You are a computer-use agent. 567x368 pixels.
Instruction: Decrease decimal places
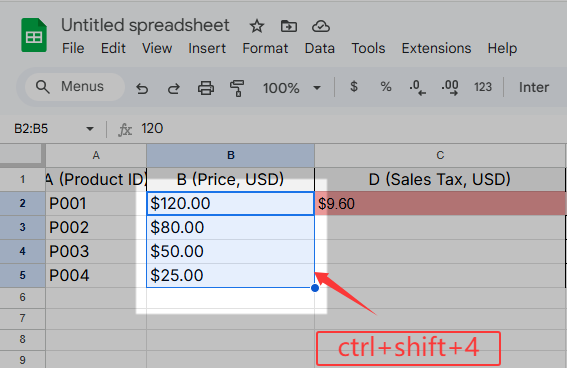(417, 87)
